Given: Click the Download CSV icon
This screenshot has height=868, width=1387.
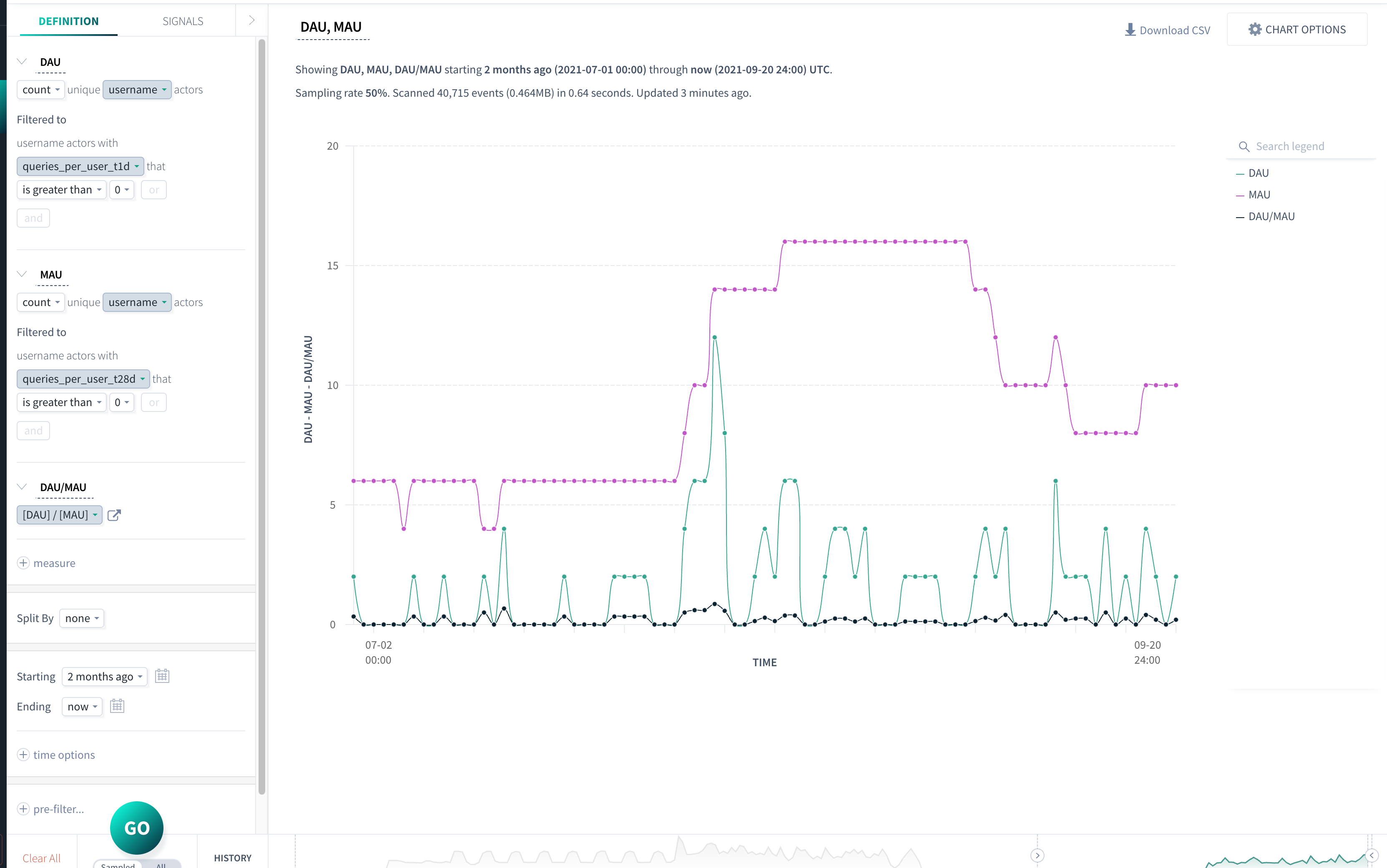Looking at the screenshot, I should [x=1130, y=30].
